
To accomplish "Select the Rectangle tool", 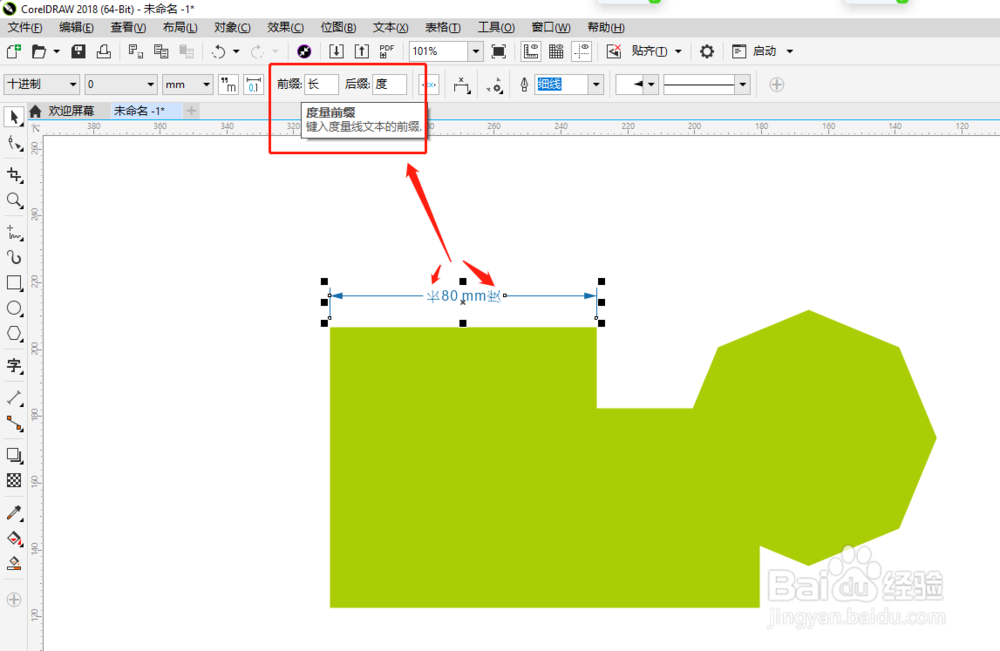I will pyautogui.click(x=14, y=282).
